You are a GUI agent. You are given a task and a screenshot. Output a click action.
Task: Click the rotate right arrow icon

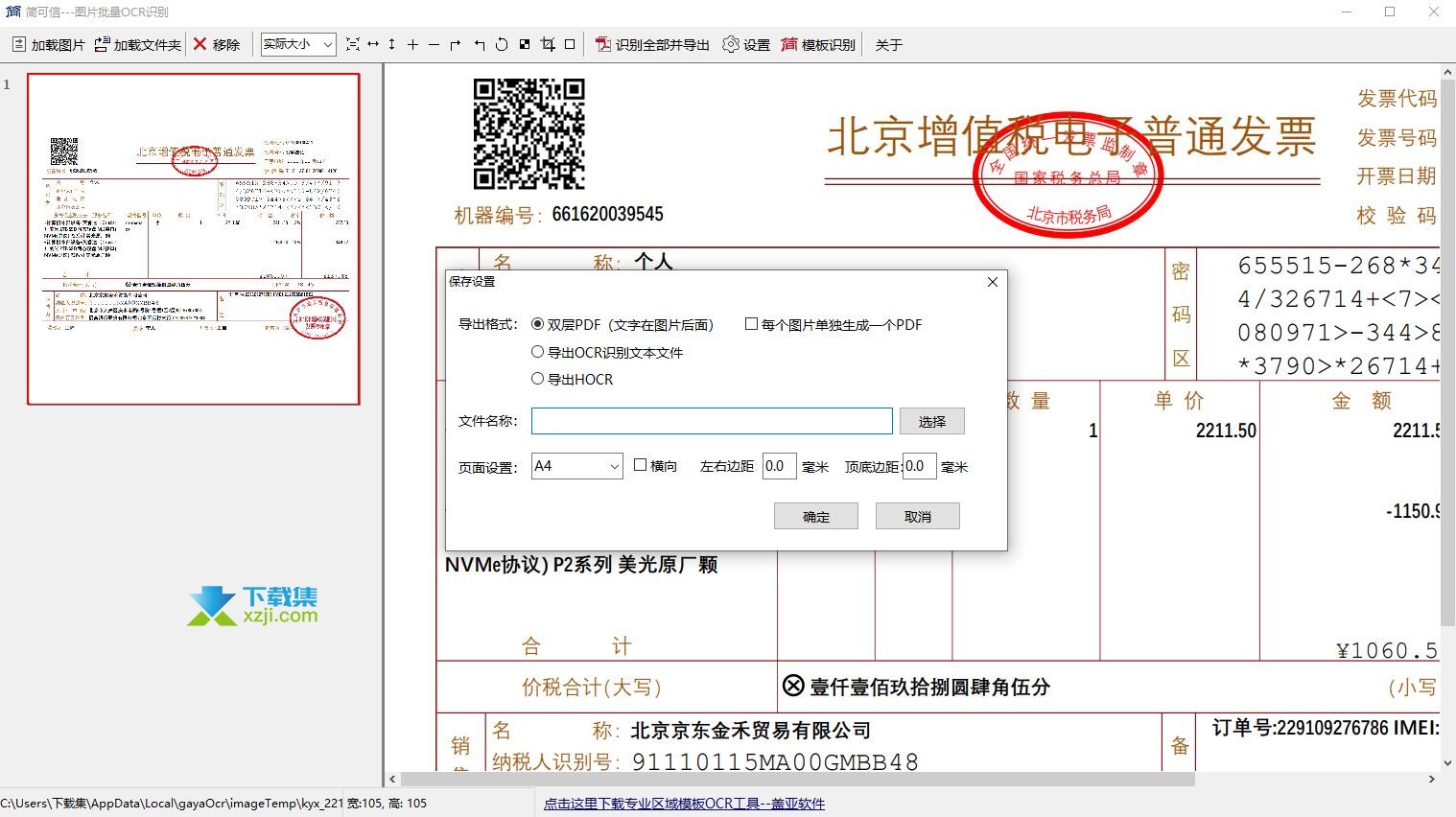coord(456,44)
